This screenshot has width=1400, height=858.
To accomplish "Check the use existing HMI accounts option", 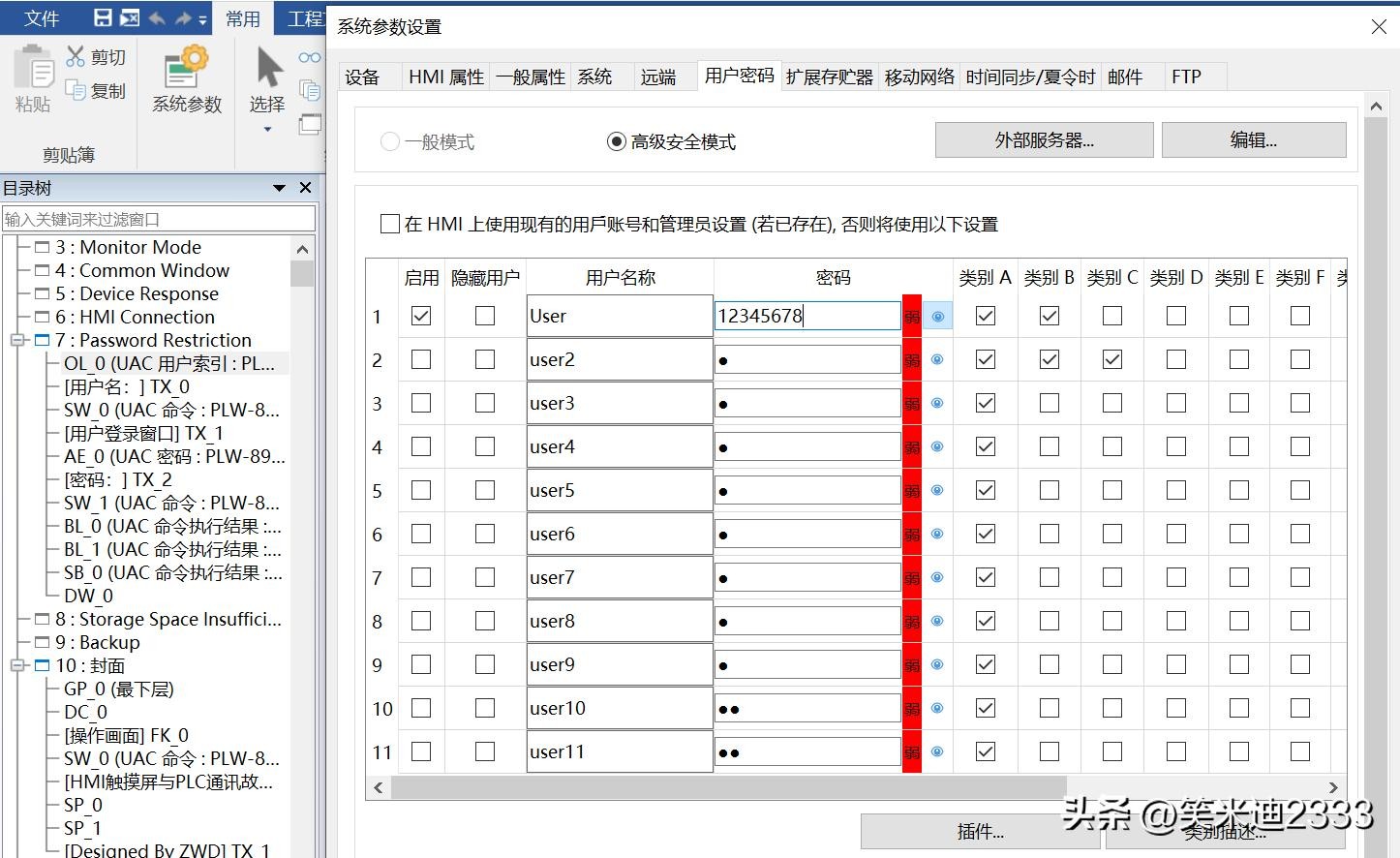I will click(390, 225).
